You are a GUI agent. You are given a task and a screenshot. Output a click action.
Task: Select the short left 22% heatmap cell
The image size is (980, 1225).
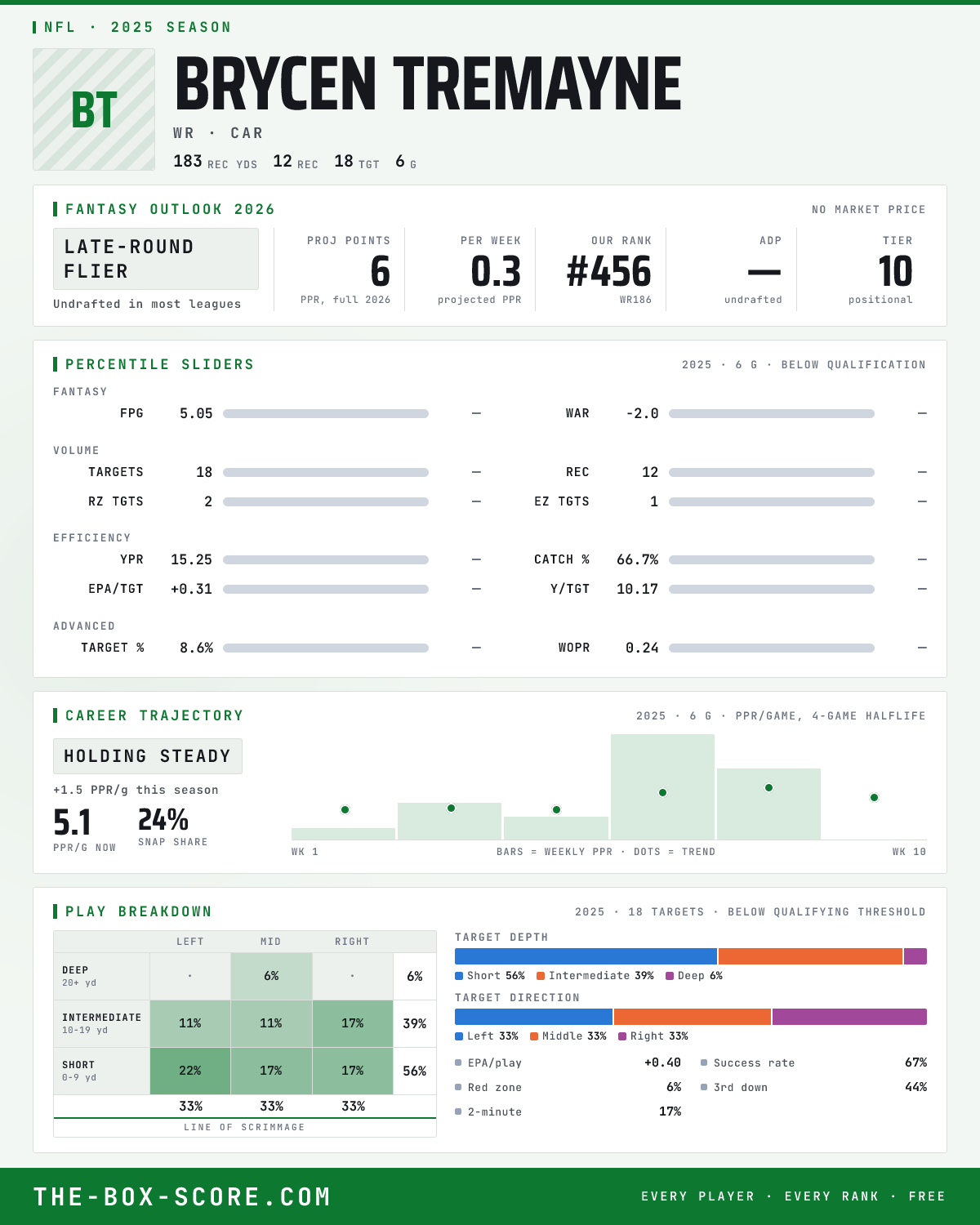[190, 1071]
